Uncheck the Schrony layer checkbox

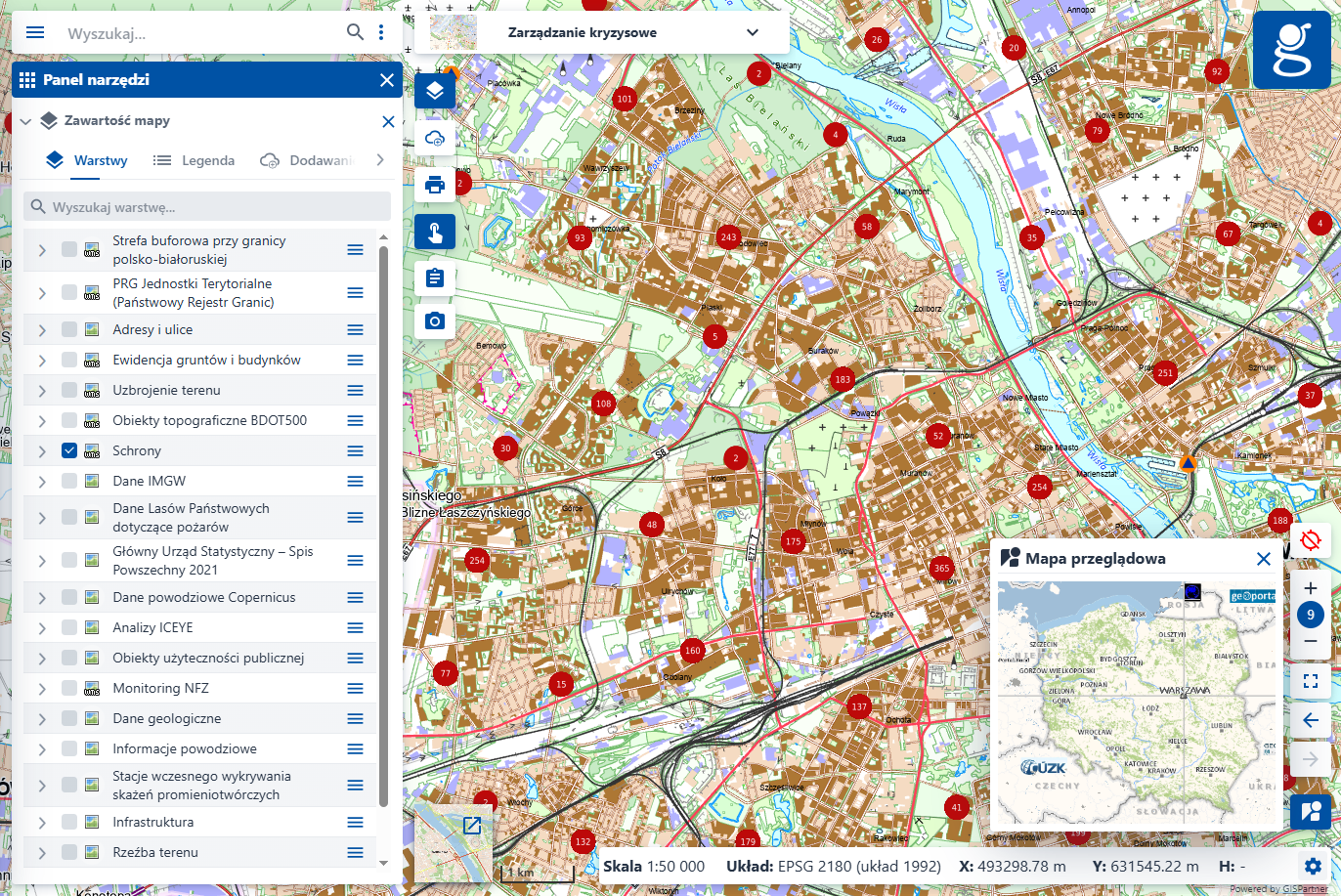point(69,450)
